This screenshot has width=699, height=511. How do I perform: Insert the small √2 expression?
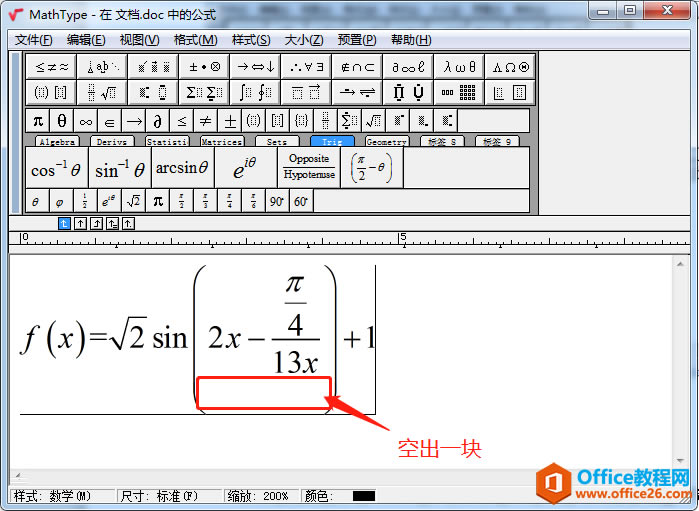(133, 201)
